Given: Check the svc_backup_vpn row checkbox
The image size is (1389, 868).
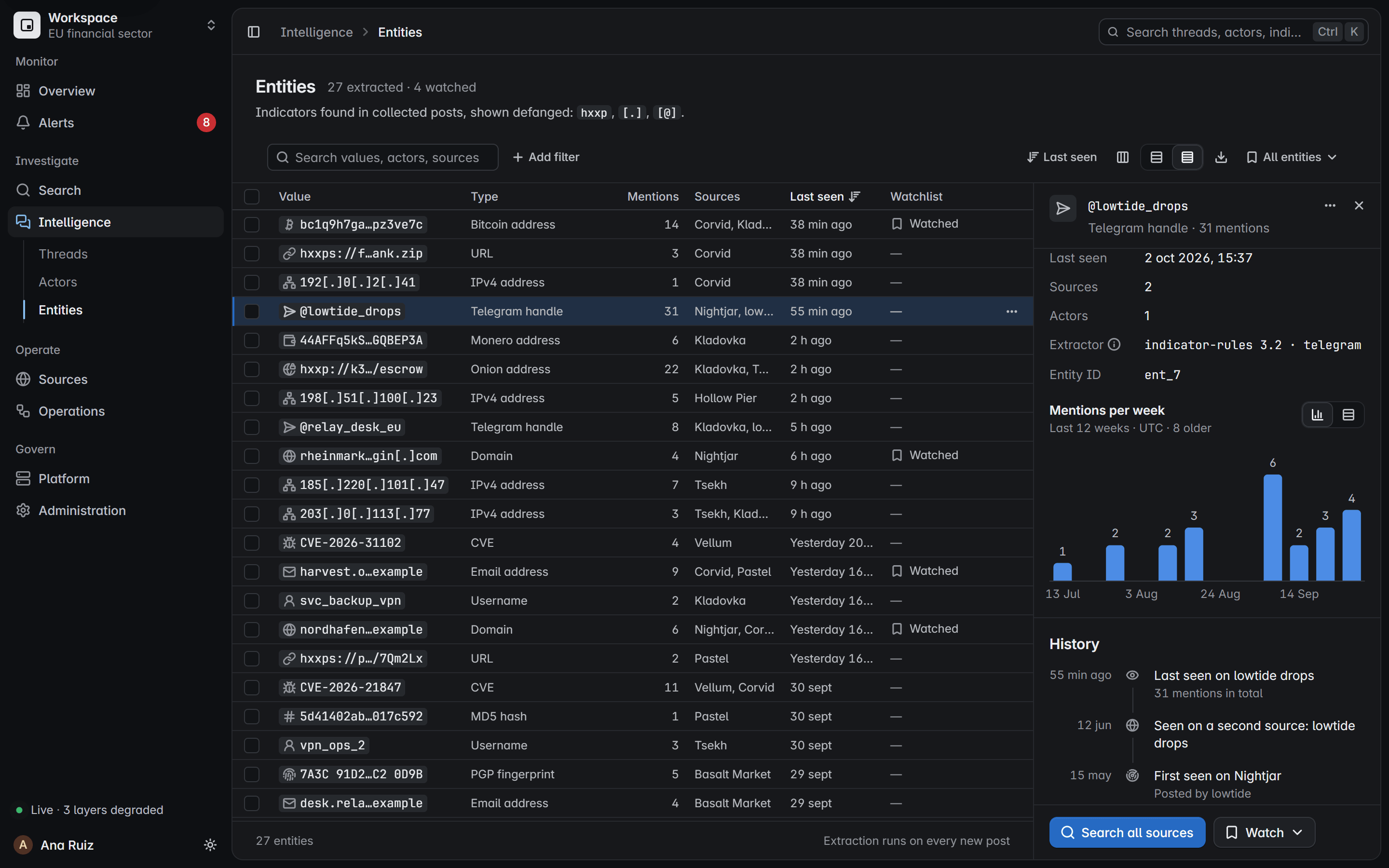Looking at the screenshot, I should pos(252,600).
